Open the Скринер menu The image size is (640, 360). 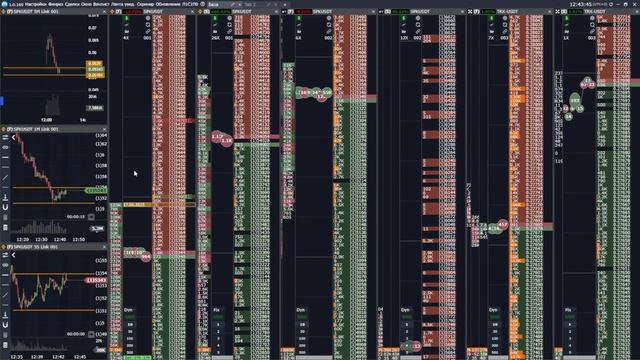point(145,4)
